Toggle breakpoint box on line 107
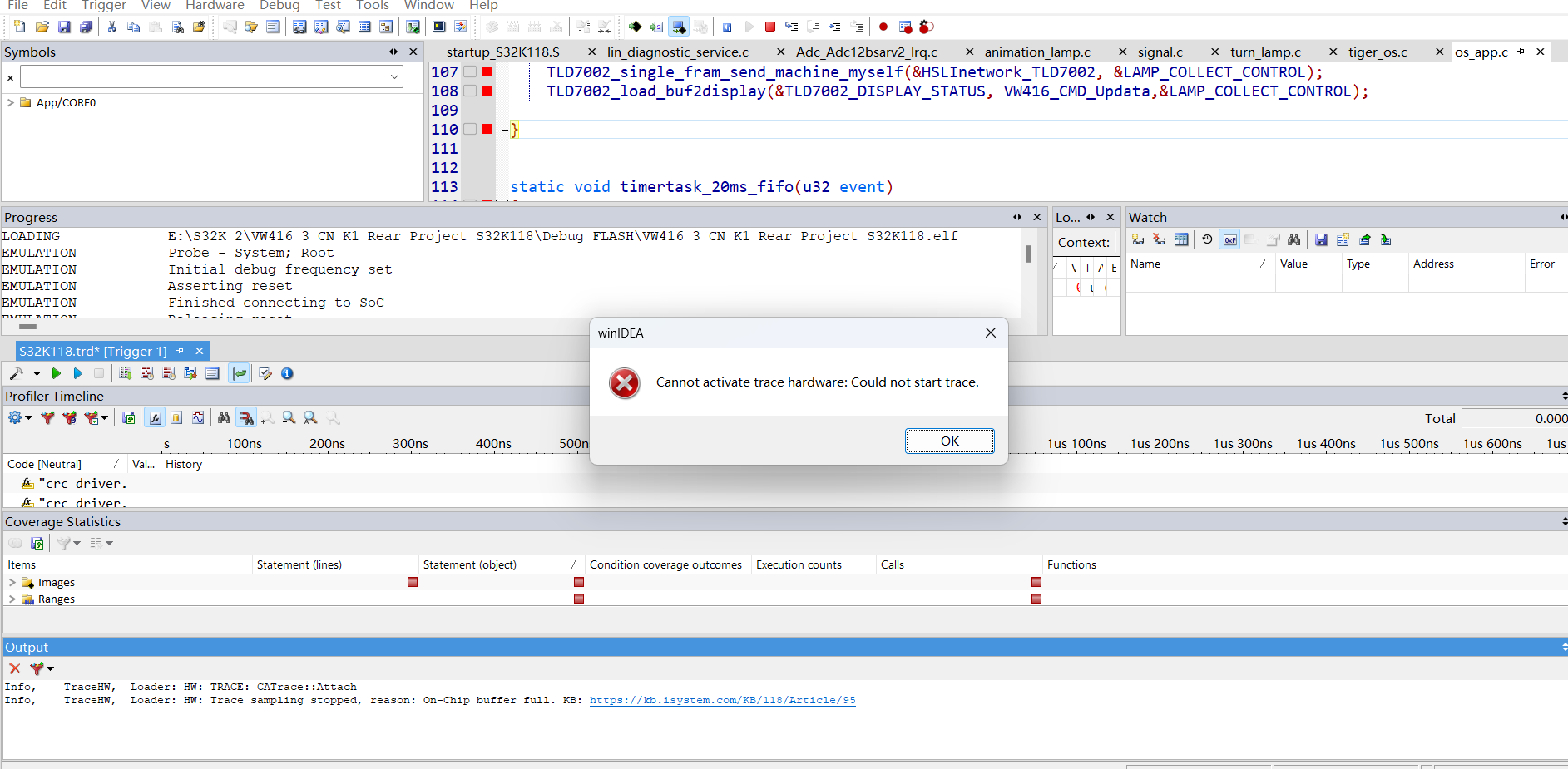The width and height of the screenshot is (1568, 769). (x=470, y=71)
